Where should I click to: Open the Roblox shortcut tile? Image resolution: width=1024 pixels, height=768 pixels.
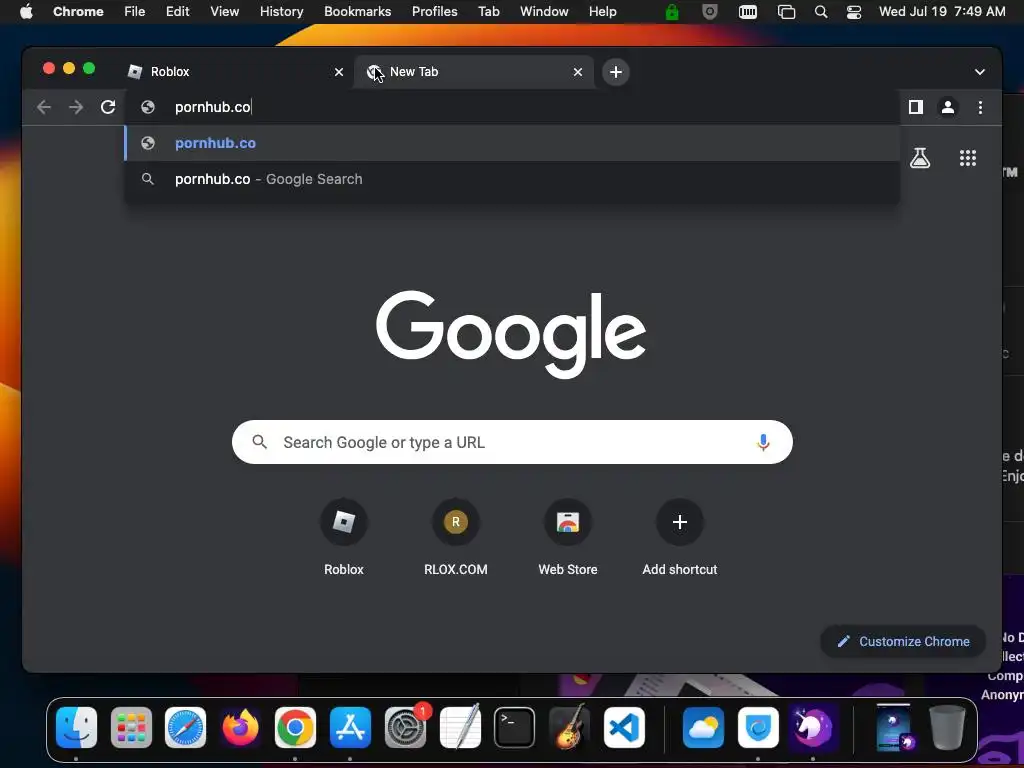[344, 537]
